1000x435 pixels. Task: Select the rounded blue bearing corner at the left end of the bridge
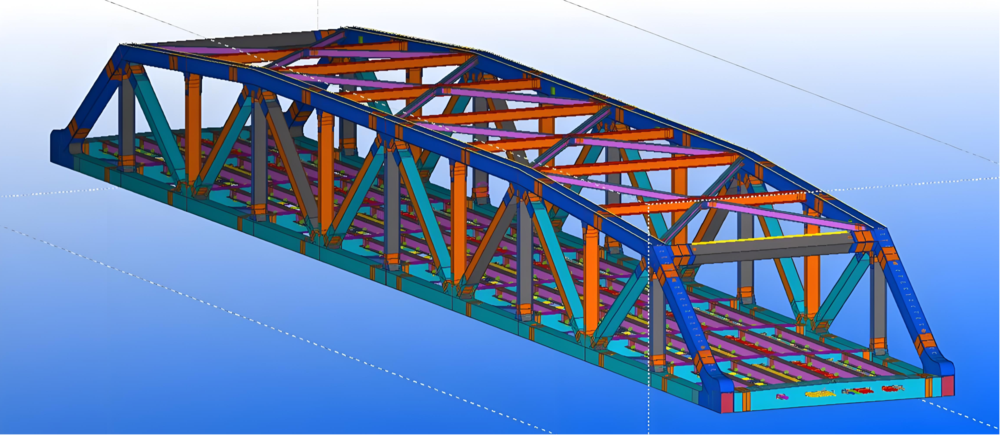(x=59, y=145)
